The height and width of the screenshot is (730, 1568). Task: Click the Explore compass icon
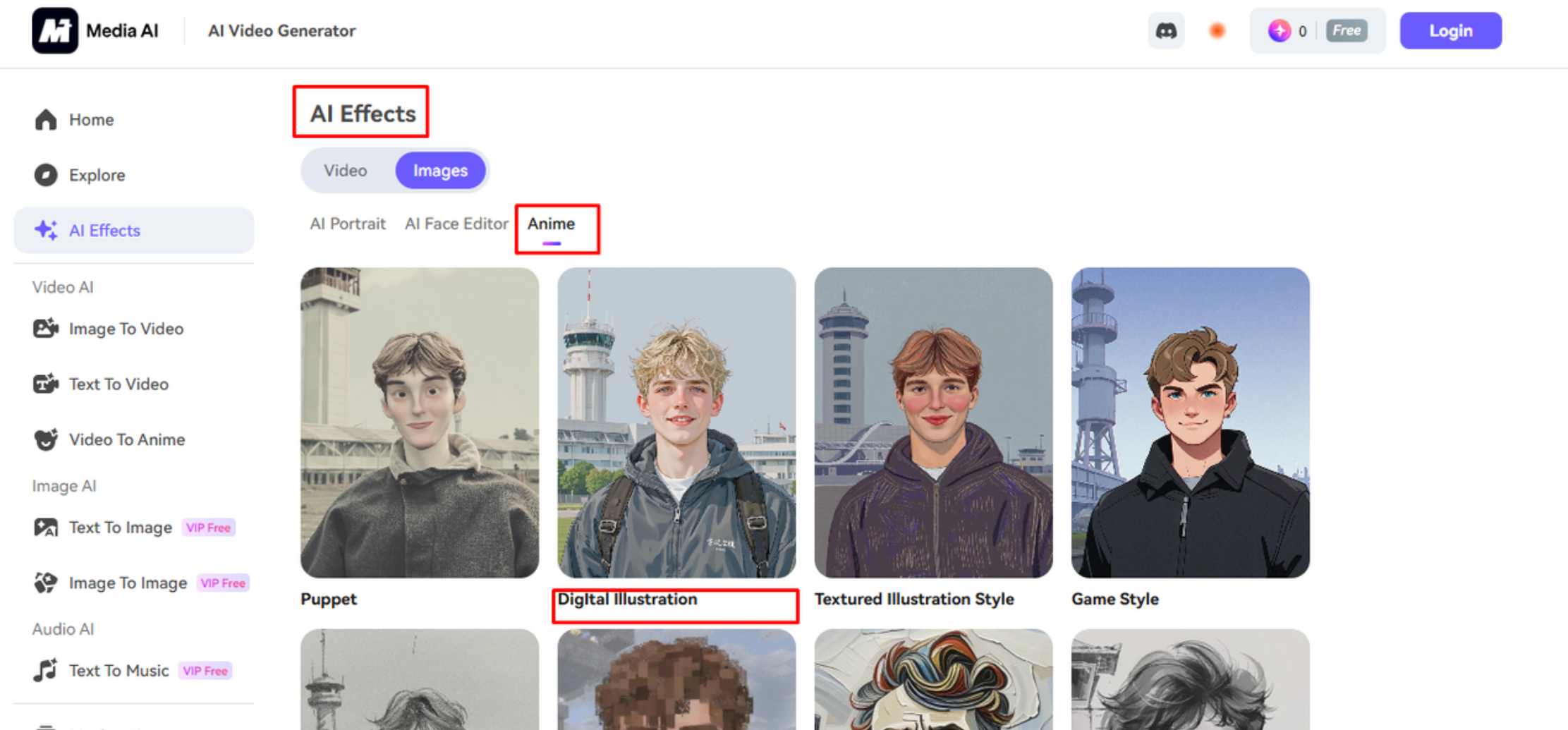click(x=46, y=175)
